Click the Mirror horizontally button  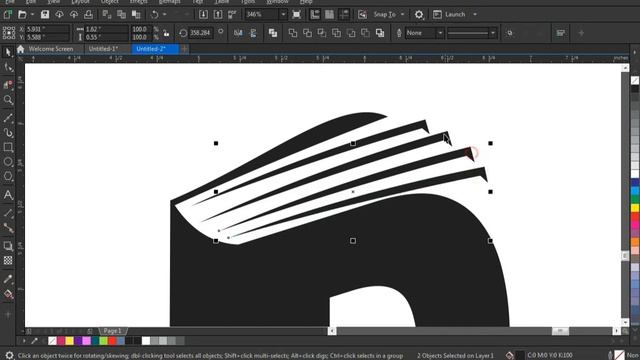[x=238, y=33]
